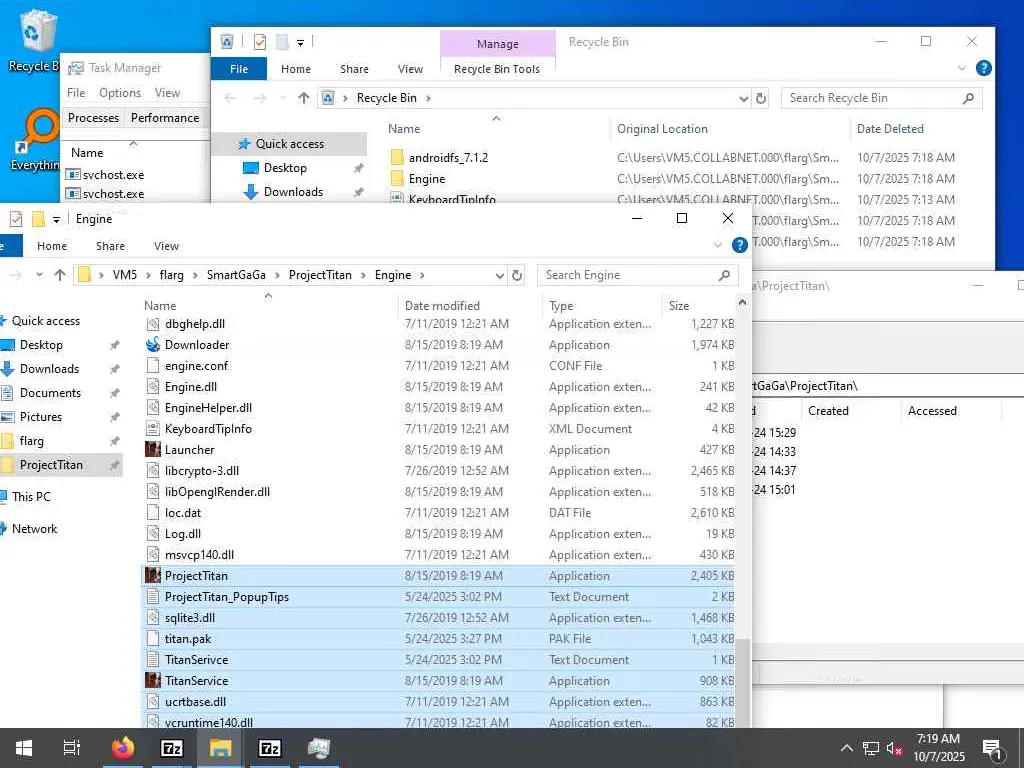Image resolution: width=1024 pixels, height=768 pixels.
Task: Refresh the Engine folder view
Action: click(x=517, y=275)
